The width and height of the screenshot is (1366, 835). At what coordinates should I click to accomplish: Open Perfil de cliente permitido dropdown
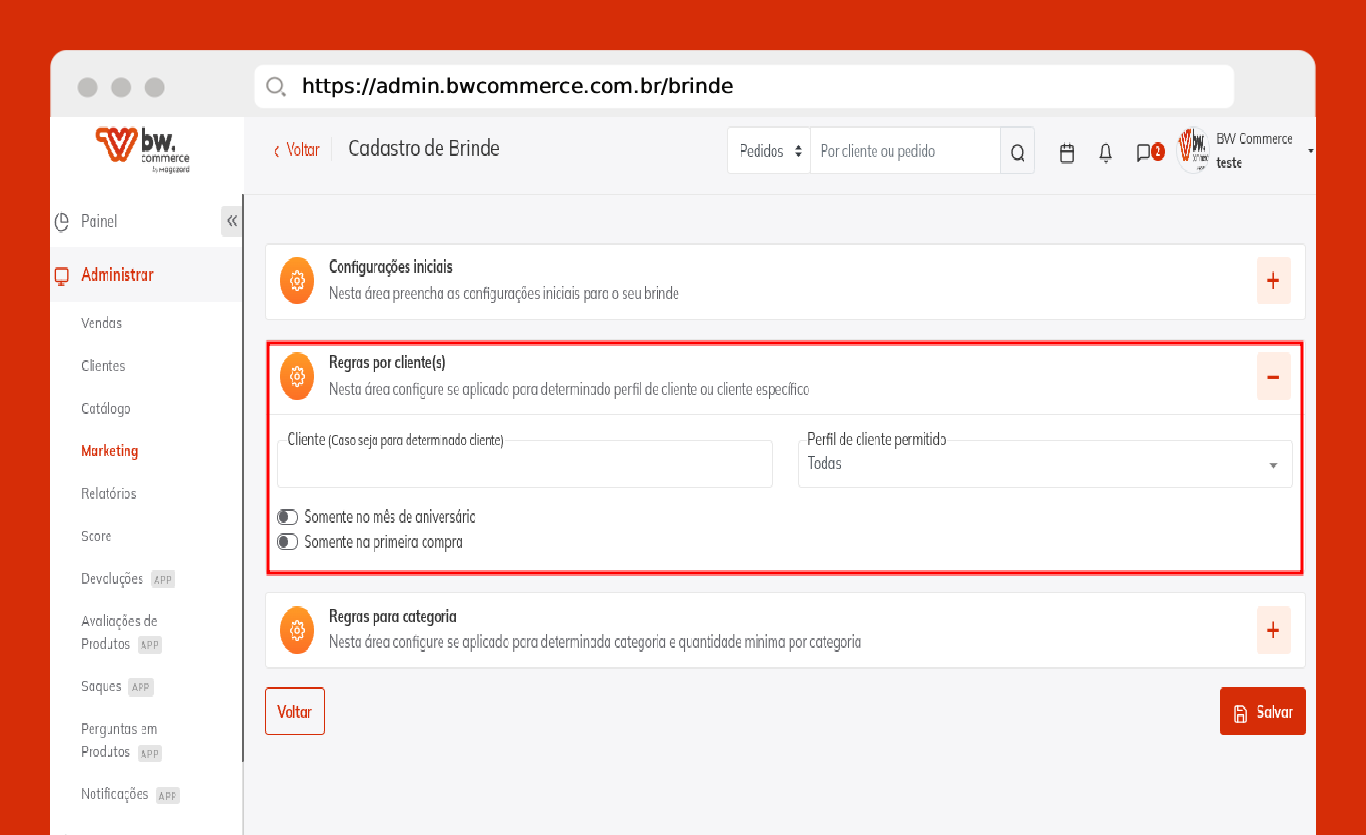[x=1044, y=465]
